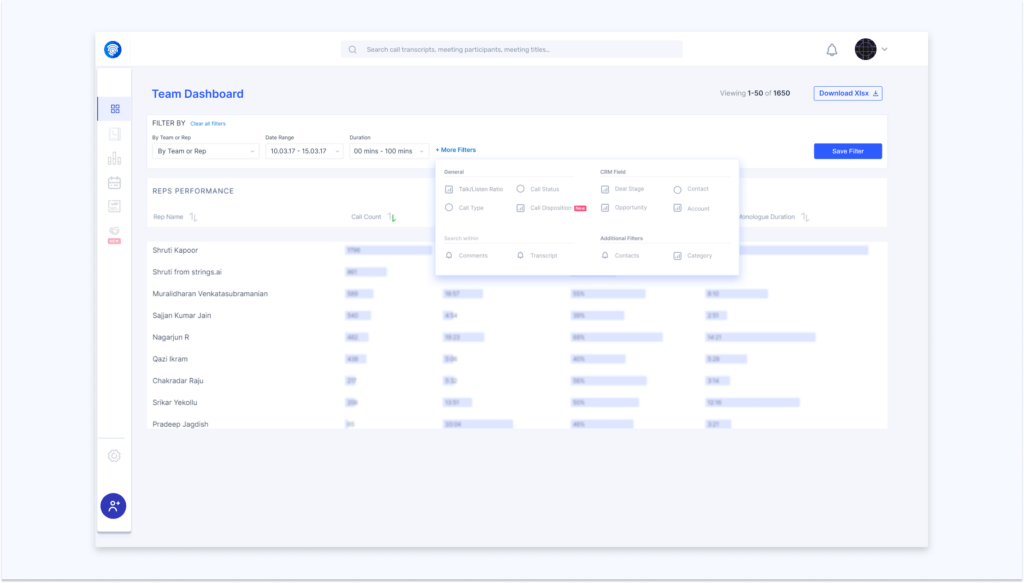Click the eye icon with New badge

[x=114, y=233]
